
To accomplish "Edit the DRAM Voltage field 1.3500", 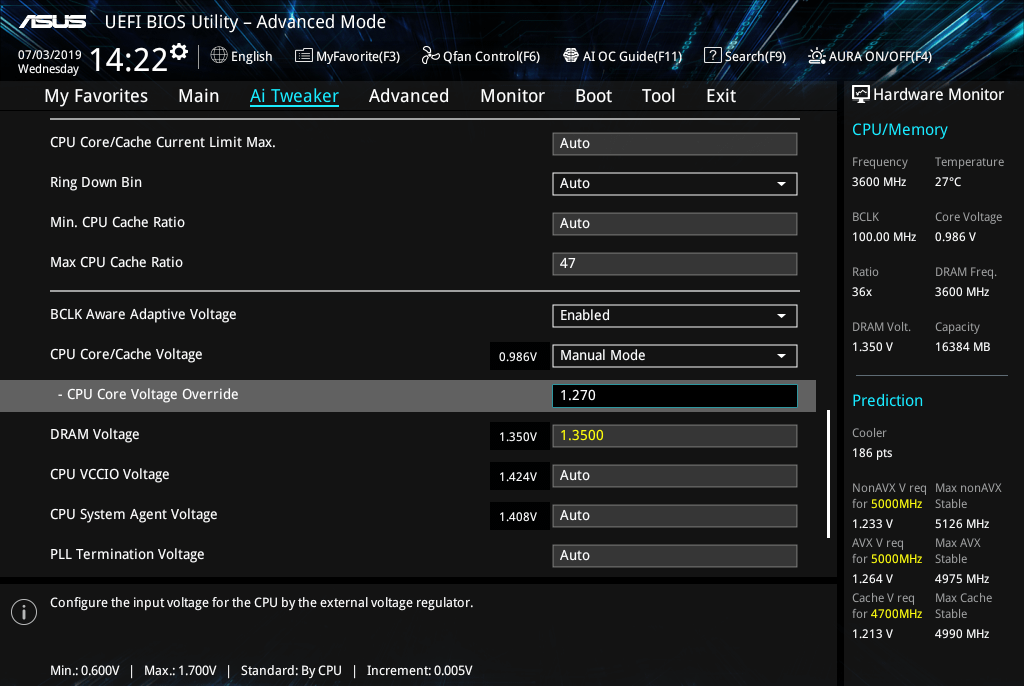I will [675, 436].
